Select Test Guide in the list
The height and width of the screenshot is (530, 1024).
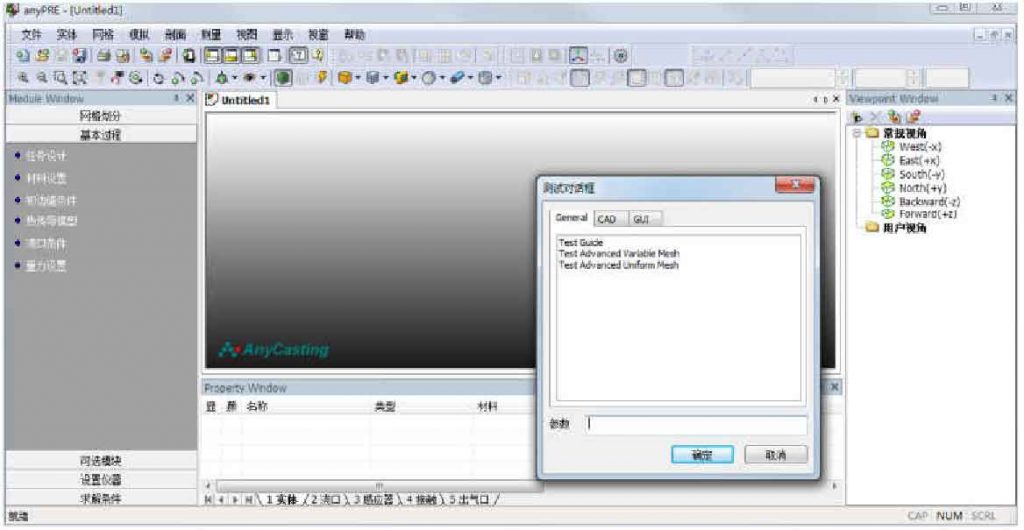581,243
